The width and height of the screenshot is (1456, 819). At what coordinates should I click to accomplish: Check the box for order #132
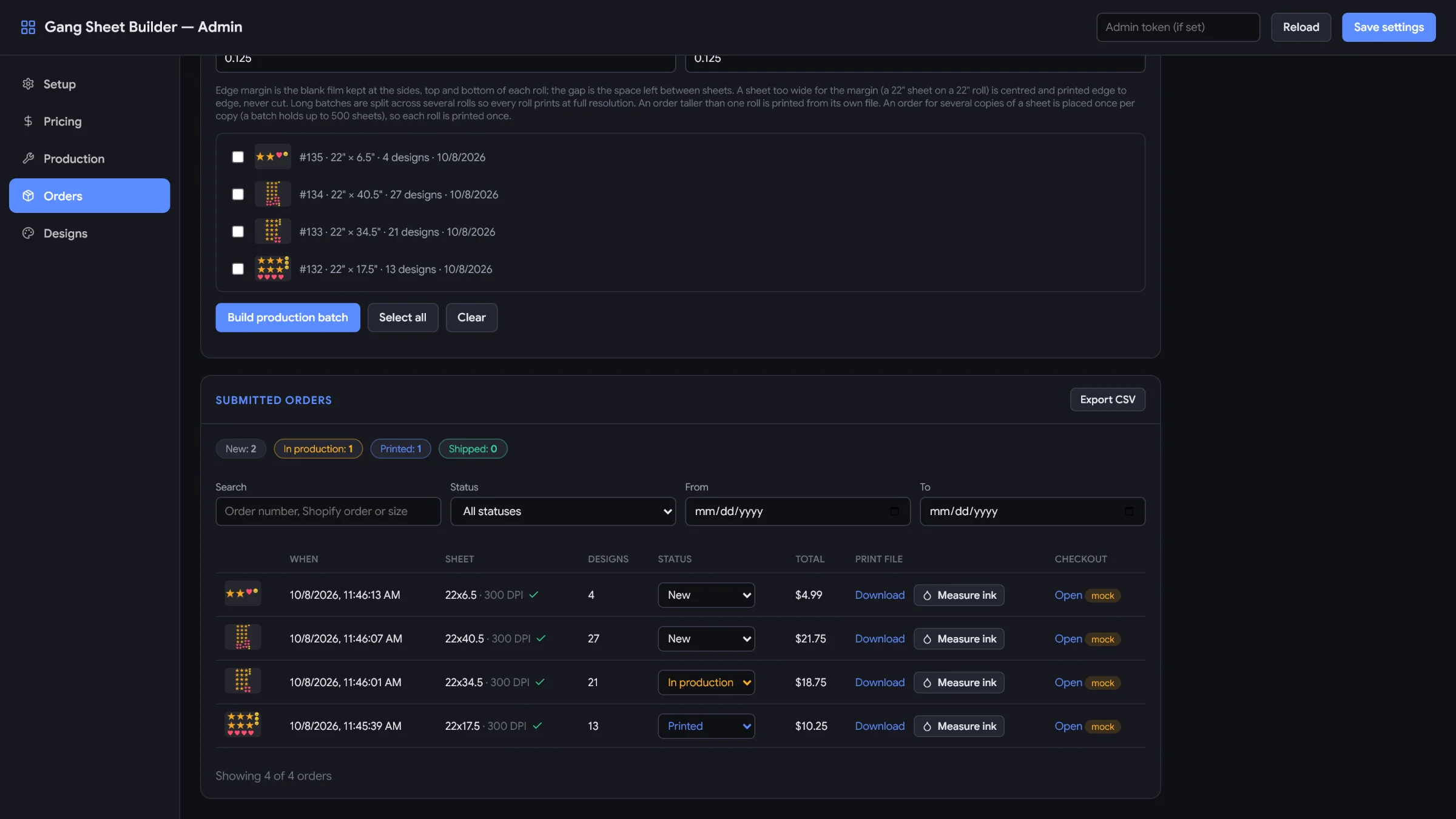pos(238,269)
